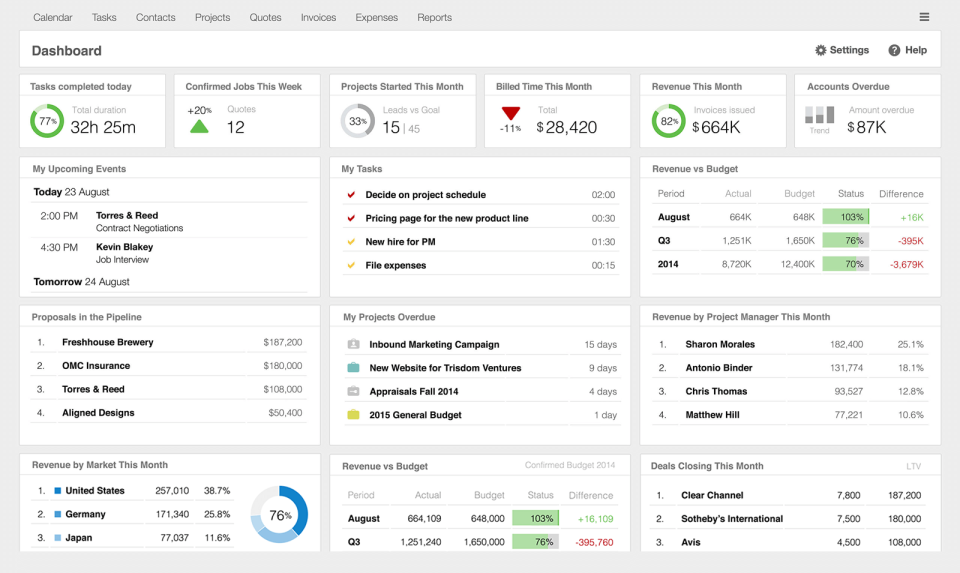
Task: Open the Invoices menu item
Action: pyautogui.click(x=318, y=17)
